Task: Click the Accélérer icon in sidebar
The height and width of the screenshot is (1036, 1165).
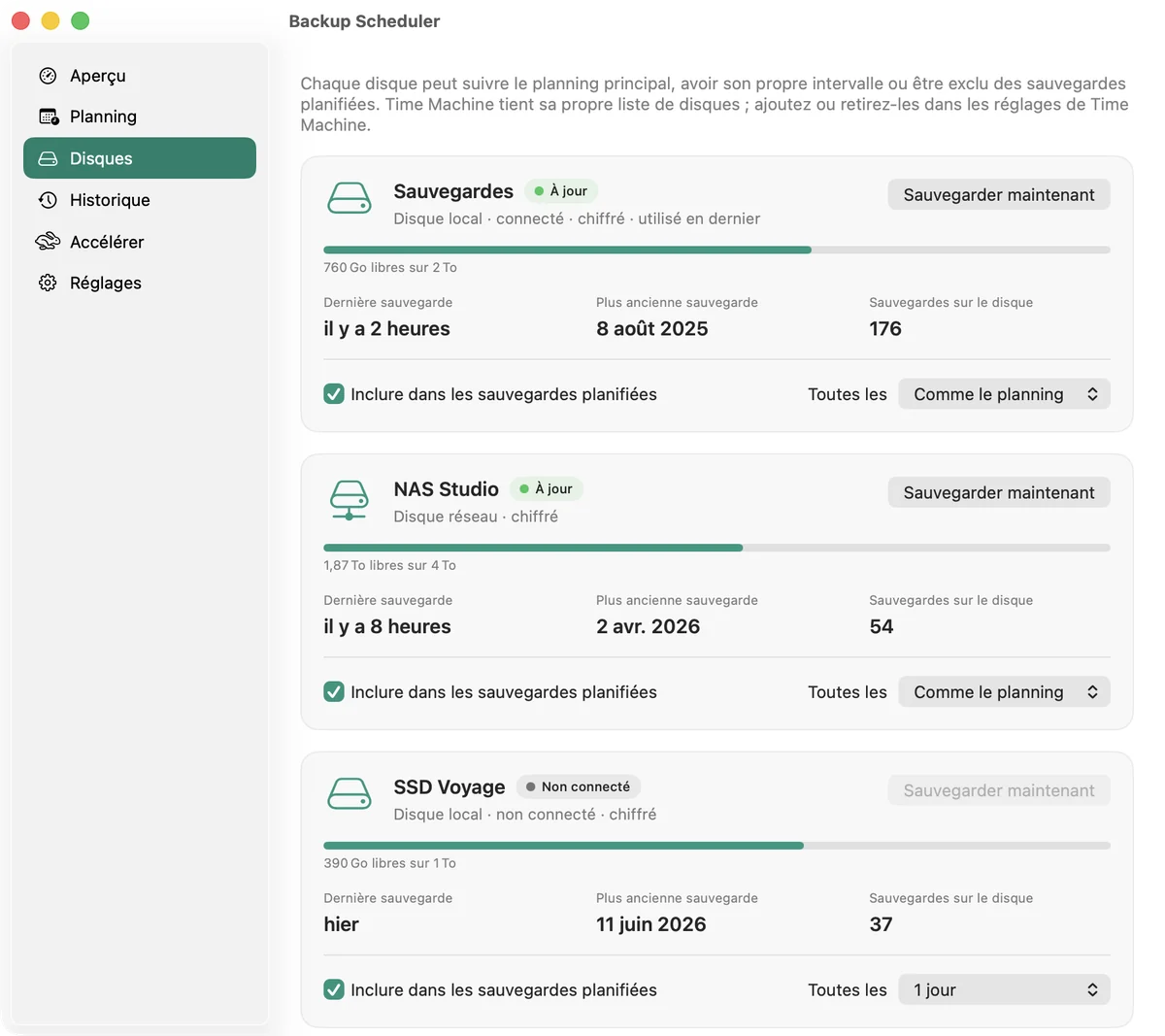Action: [x=48, y=241]
